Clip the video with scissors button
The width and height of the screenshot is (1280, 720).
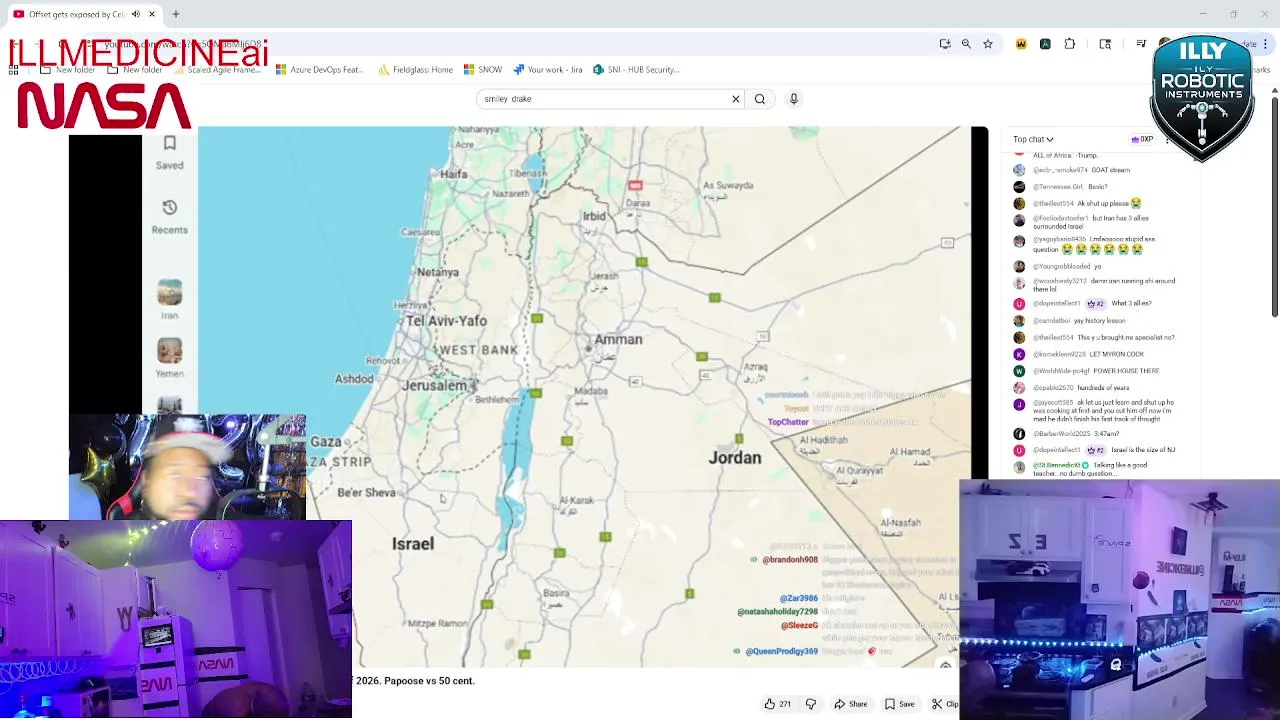(945, 704)
